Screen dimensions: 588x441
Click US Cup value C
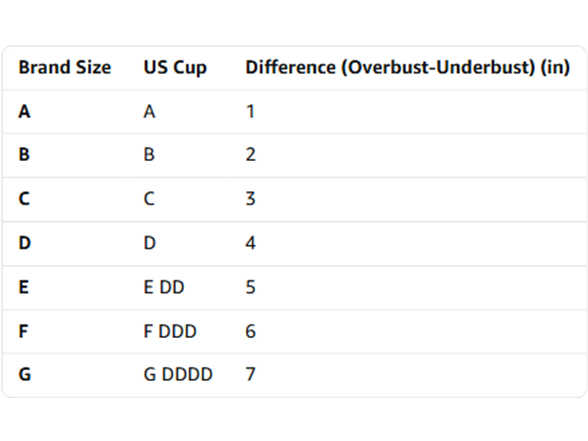pos(149,199)
